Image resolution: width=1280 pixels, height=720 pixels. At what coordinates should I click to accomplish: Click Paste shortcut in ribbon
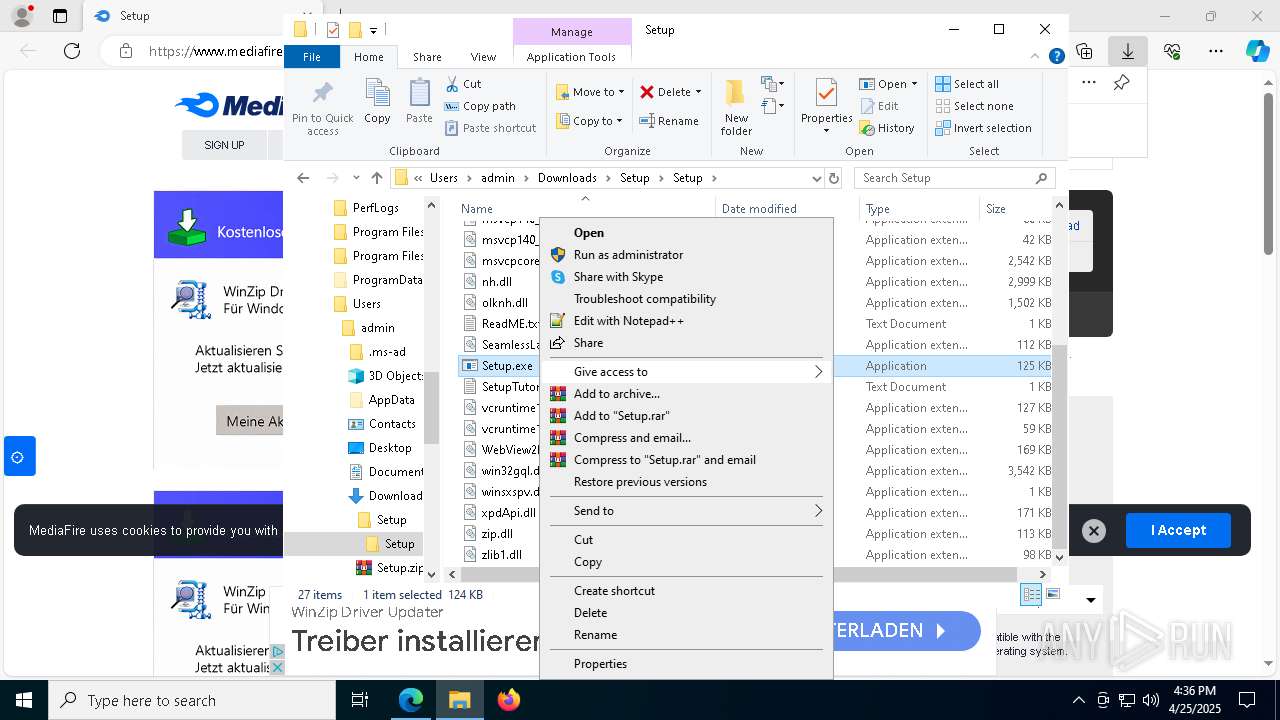490,128
